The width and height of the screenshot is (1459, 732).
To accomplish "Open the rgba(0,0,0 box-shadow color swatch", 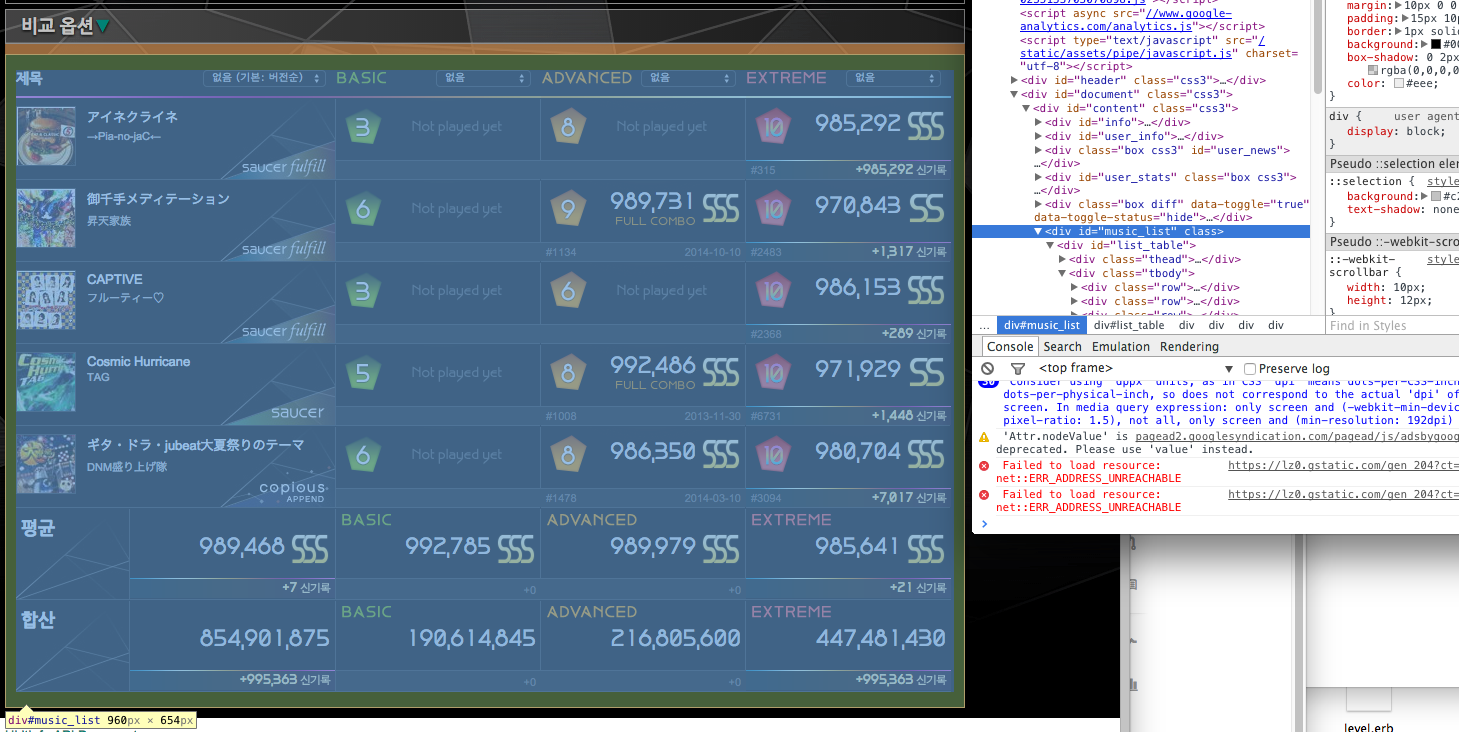I will click(1373, 70).
